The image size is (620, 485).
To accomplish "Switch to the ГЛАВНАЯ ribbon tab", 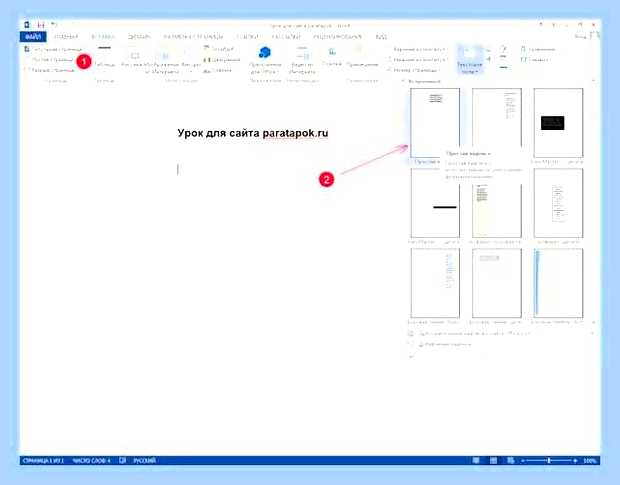I will tap(66, 37).
